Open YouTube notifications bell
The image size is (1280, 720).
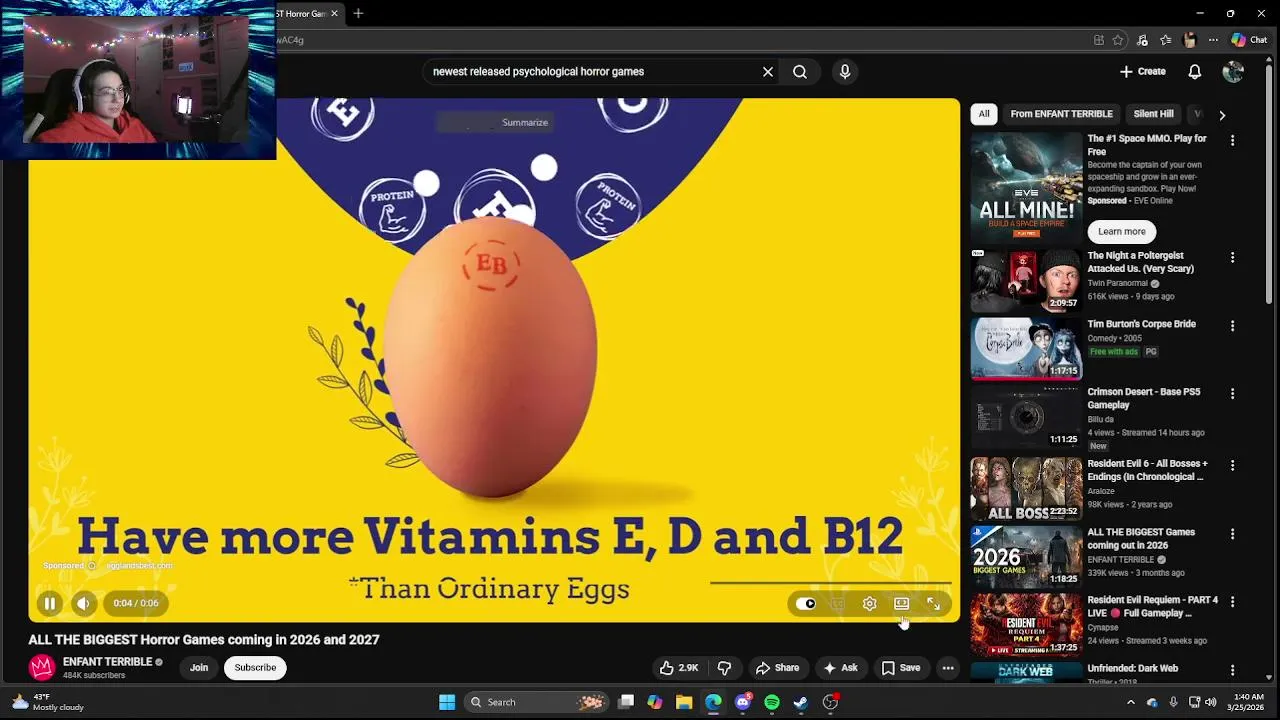click(1195, 72)
